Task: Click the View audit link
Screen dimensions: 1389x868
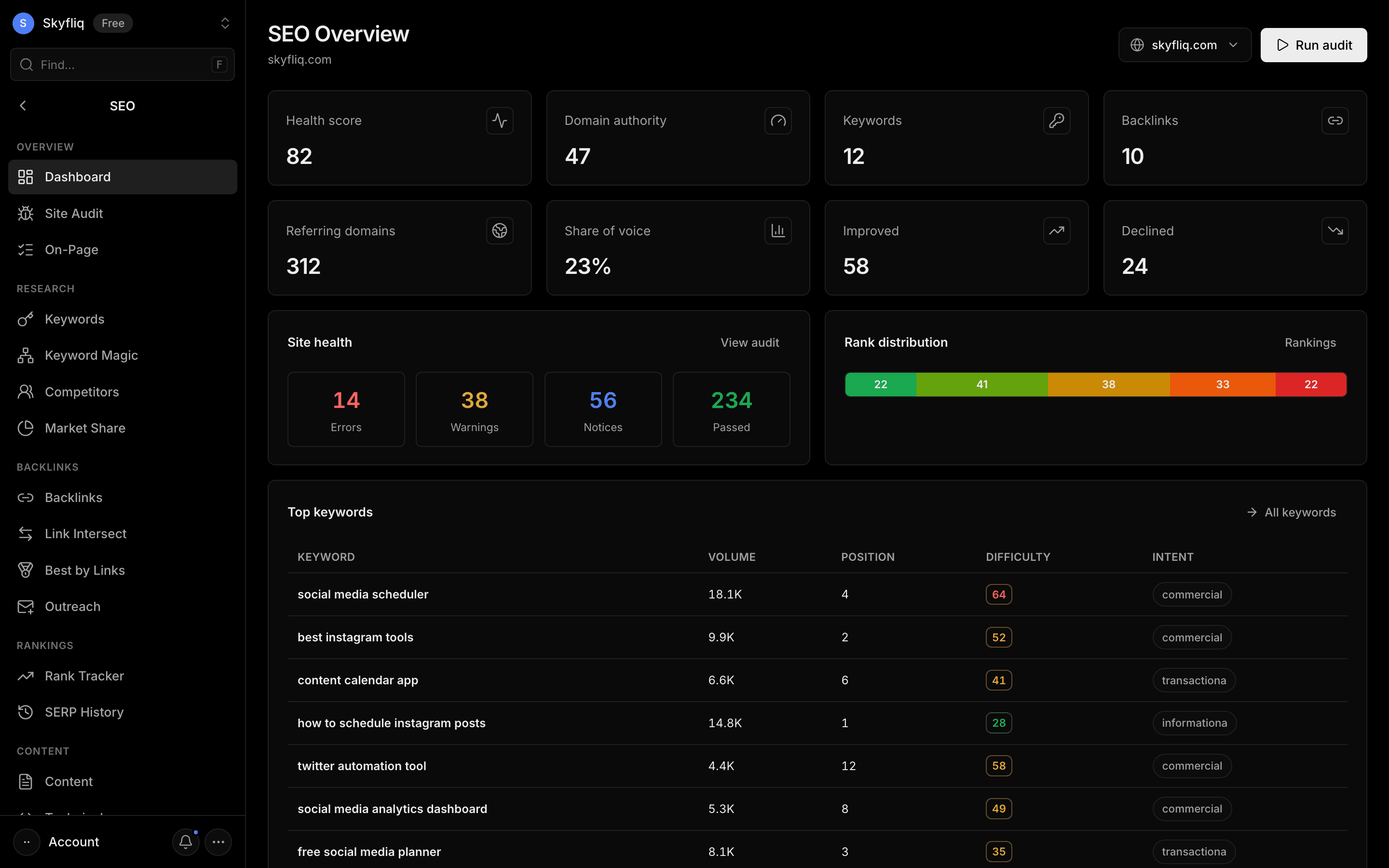Action: 749,343
